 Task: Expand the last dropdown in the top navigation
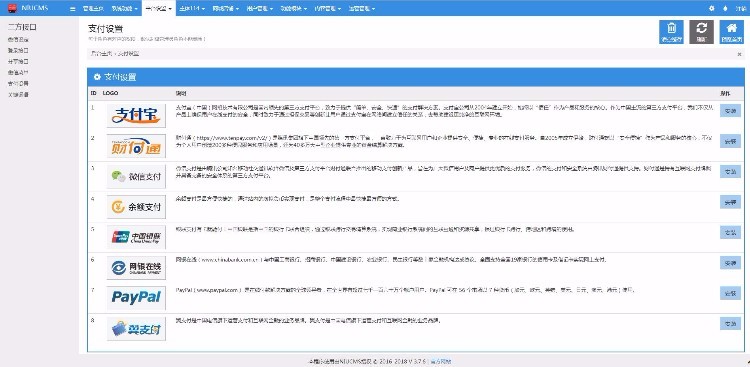pyautogui.click(x=361, y=9)
